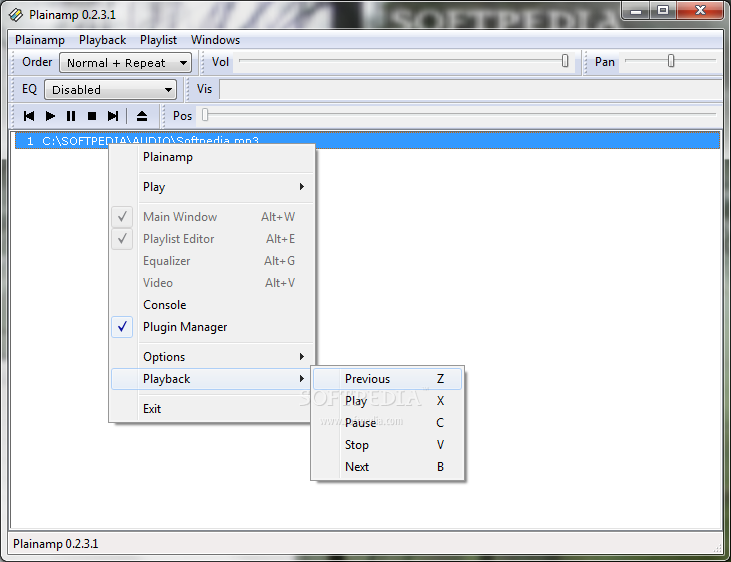
Task: Click the Previous track toolbar icon
Action: [x=29, y=116]
